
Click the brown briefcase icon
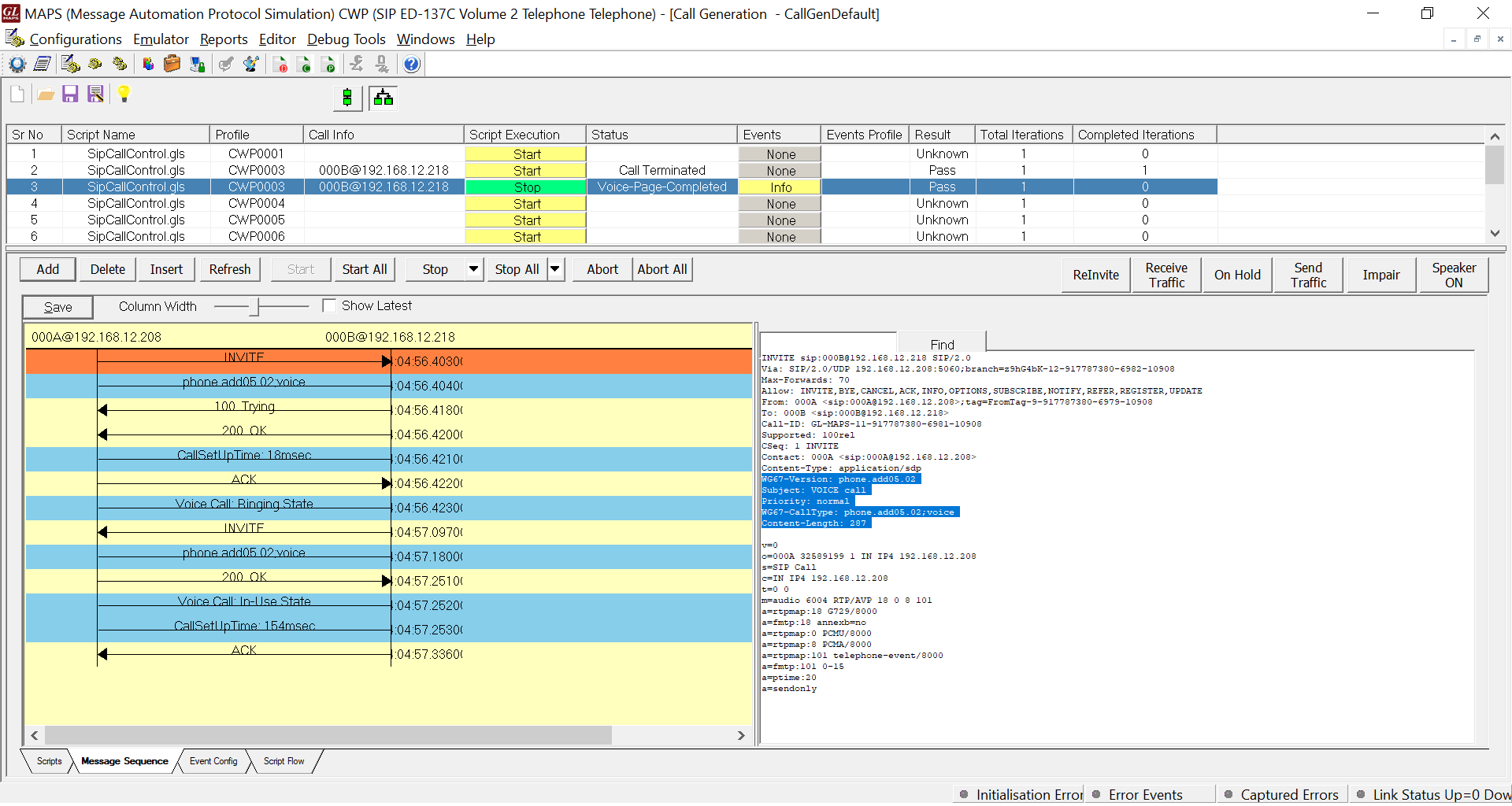(172, 65)
